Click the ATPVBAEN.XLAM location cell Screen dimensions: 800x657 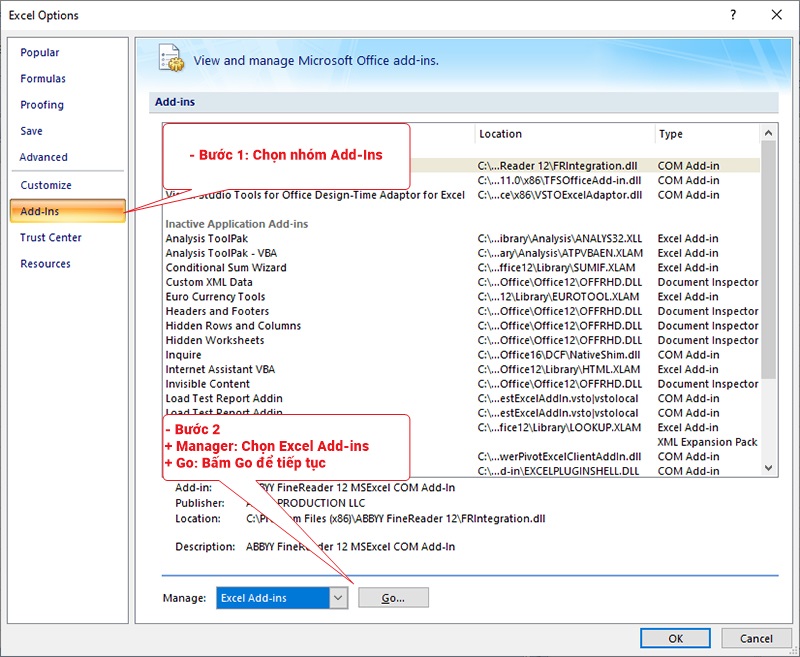pos(560,254)
